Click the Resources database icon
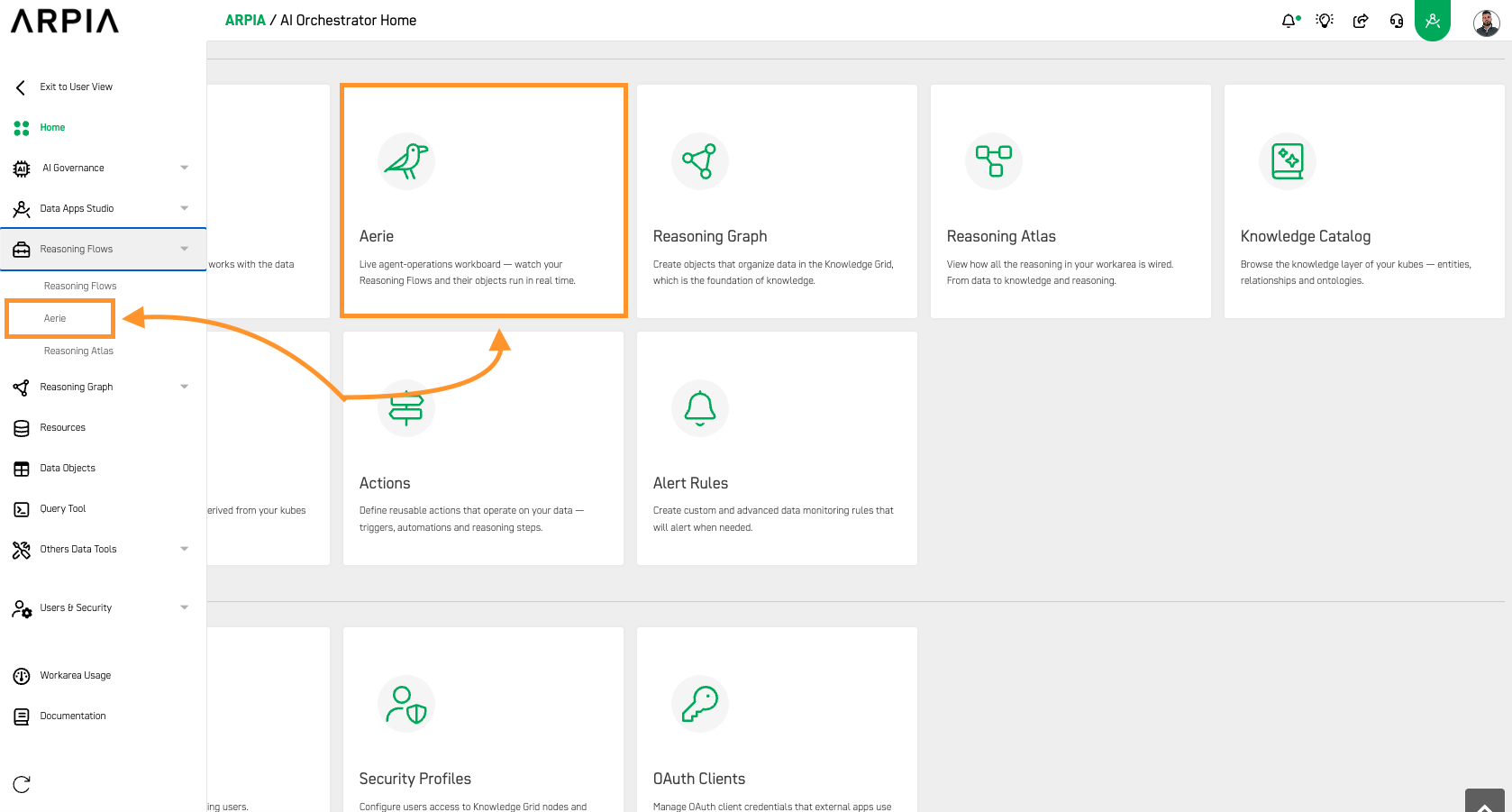The image size is (1512, 812). coord(22,428)
